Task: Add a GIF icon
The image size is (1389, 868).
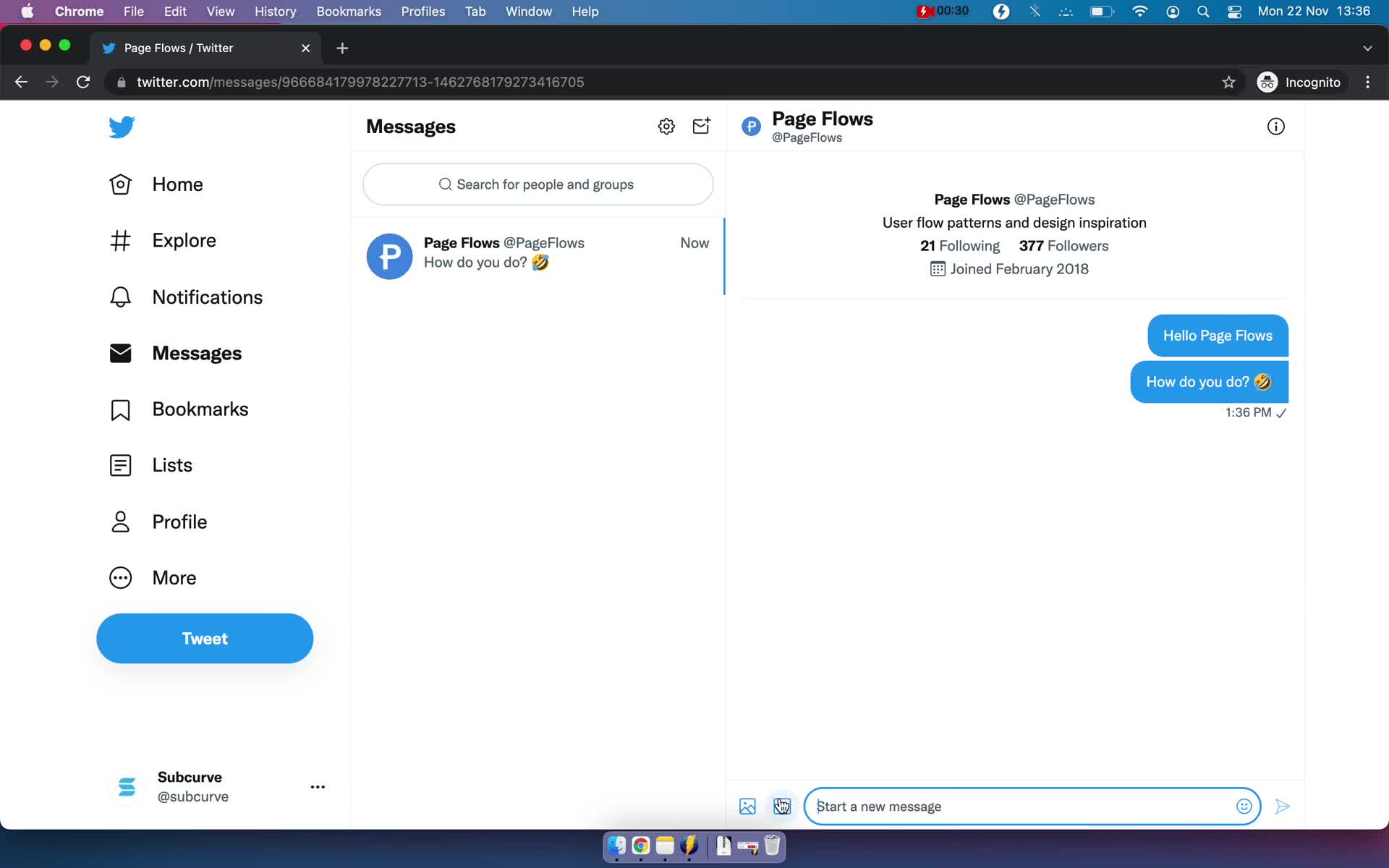Action: pyautogui.click(x=782, y=806)
